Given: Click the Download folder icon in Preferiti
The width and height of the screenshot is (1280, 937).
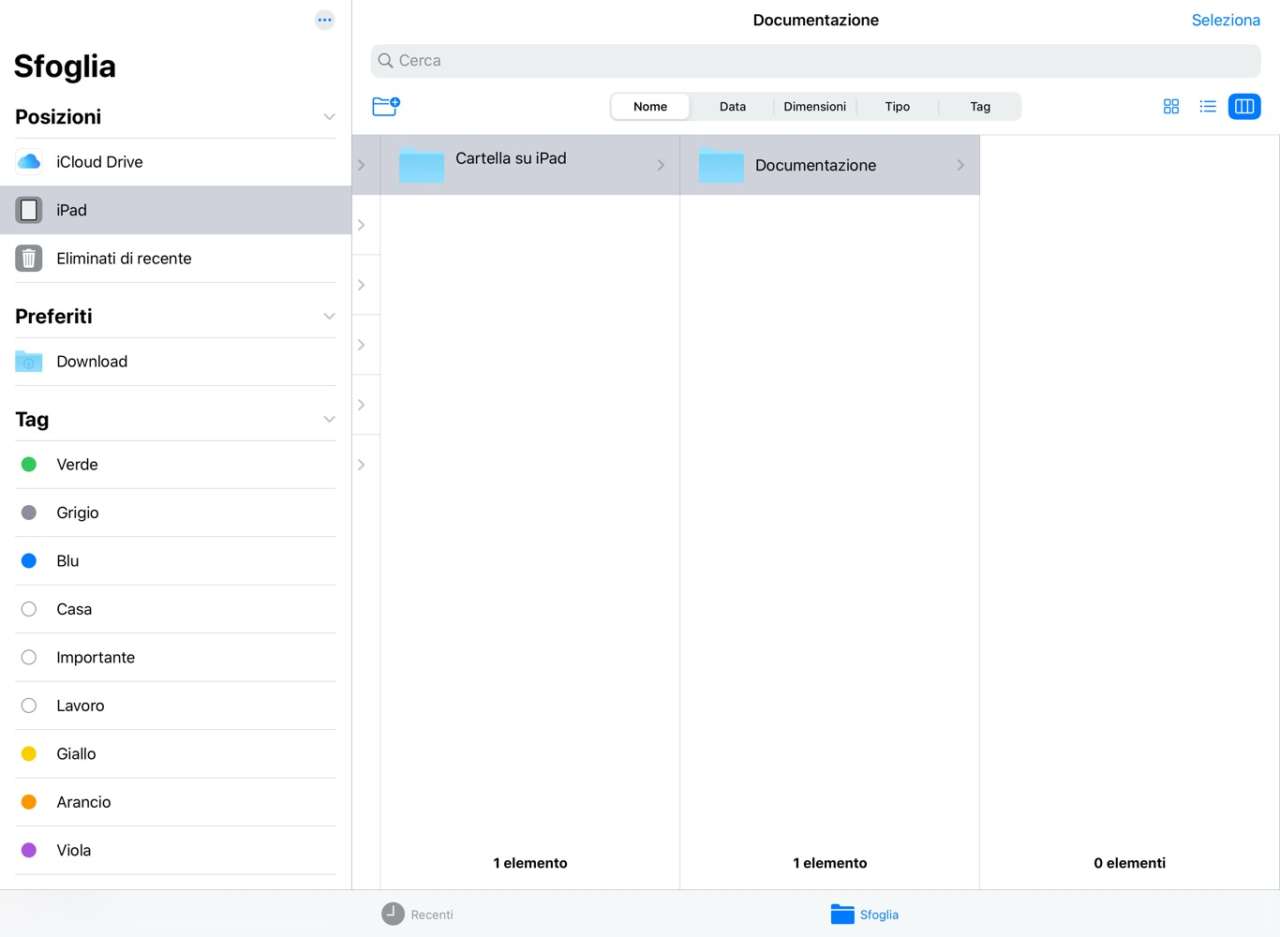Looking at the screenshot, I should pyautogui.click(x=29, y=361).
